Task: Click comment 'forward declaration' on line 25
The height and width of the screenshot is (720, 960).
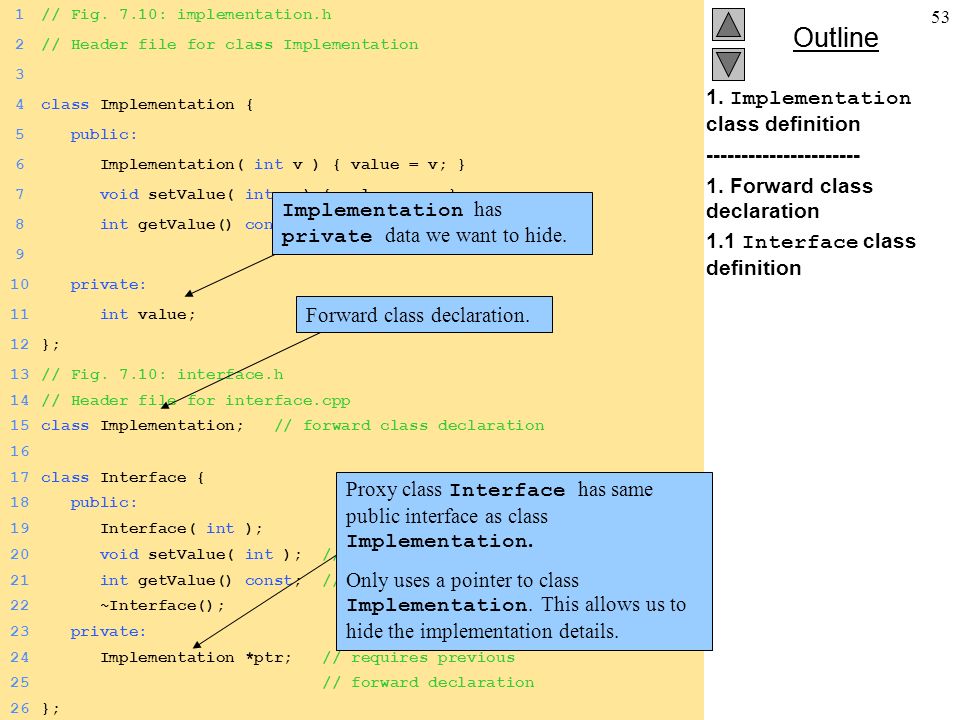Action: click(428, 683)
